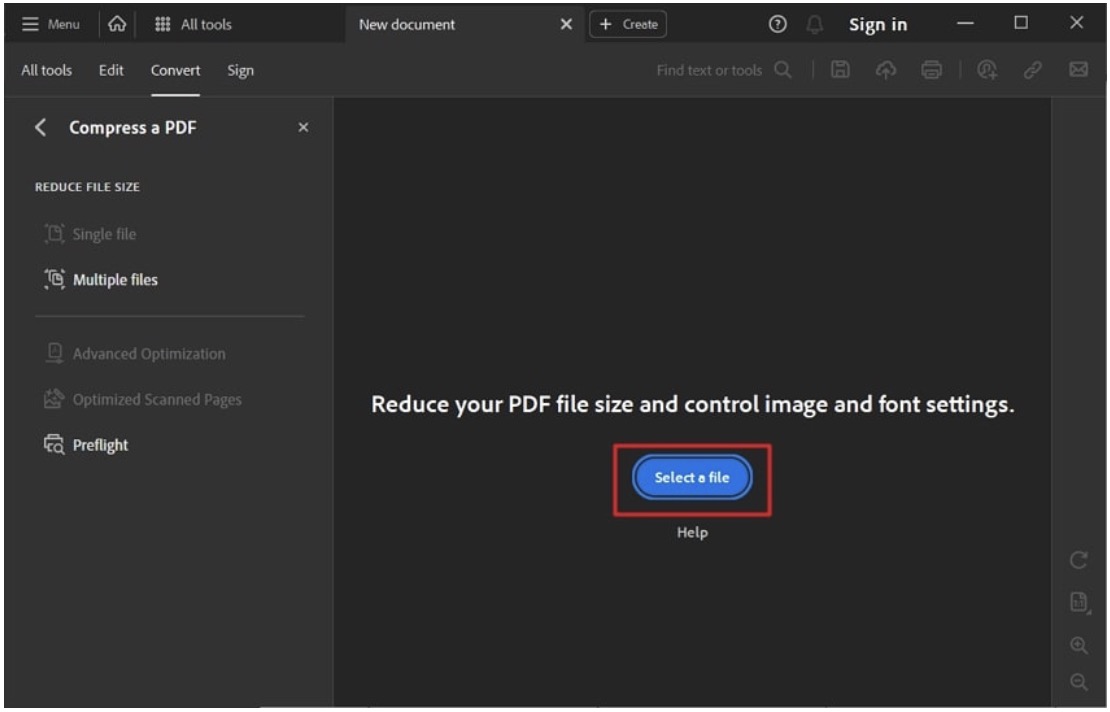Click the notifications bell icon
The image size is (1110, 712).
pyautogui.click(x=813, y=24)
